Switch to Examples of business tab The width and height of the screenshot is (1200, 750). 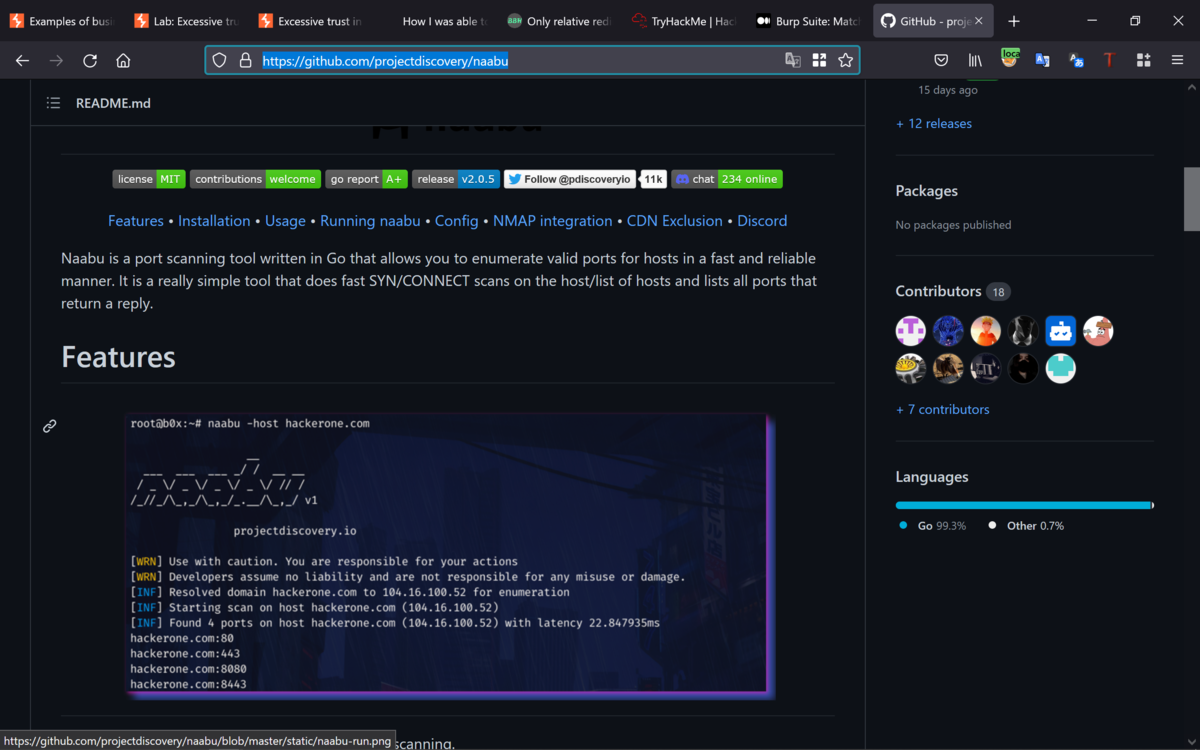[60, 21]
